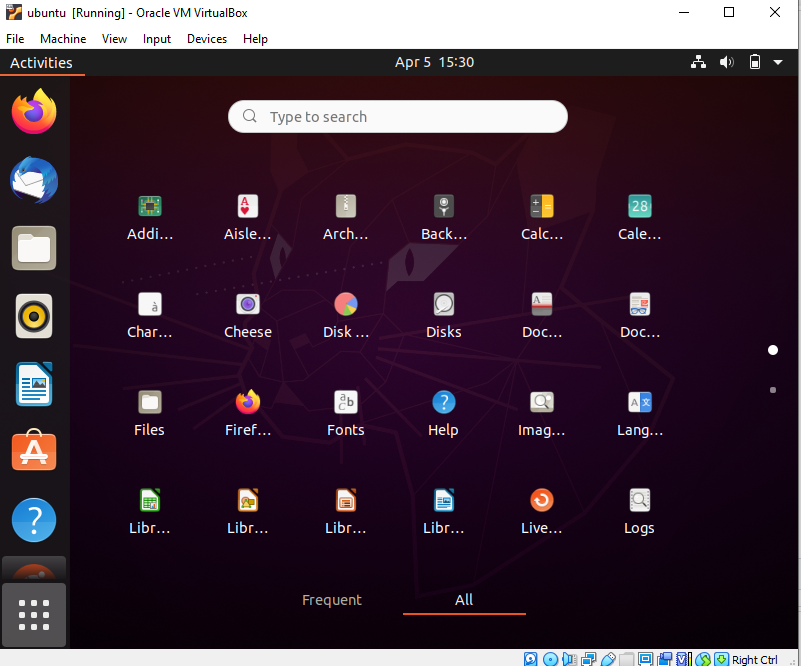Open Firefox from the Ubuntu dock
This screenshot has width=801, height=666.
(x=34, y=112)
